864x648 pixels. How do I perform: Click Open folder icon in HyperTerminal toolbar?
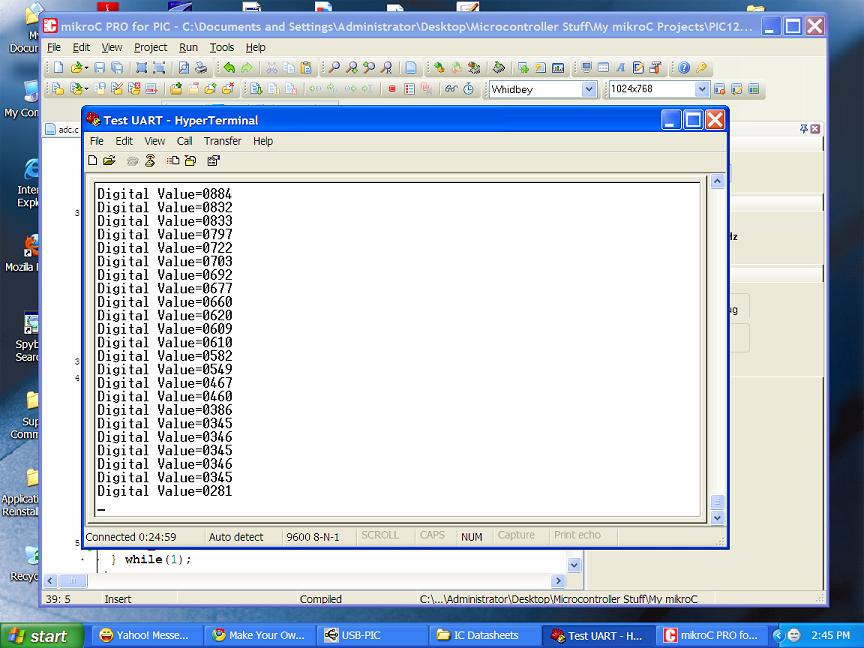[109, 160]
